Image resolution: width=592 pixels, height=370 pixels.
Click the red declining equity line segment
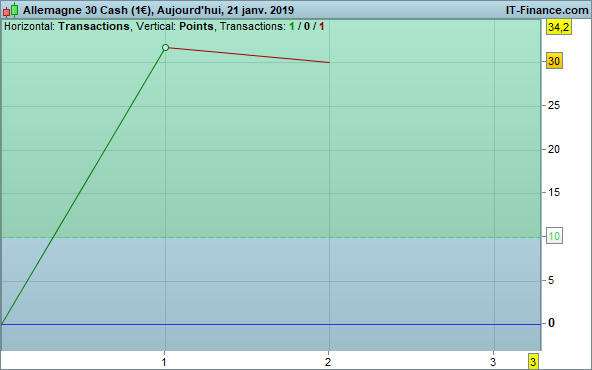coord(248,55)
